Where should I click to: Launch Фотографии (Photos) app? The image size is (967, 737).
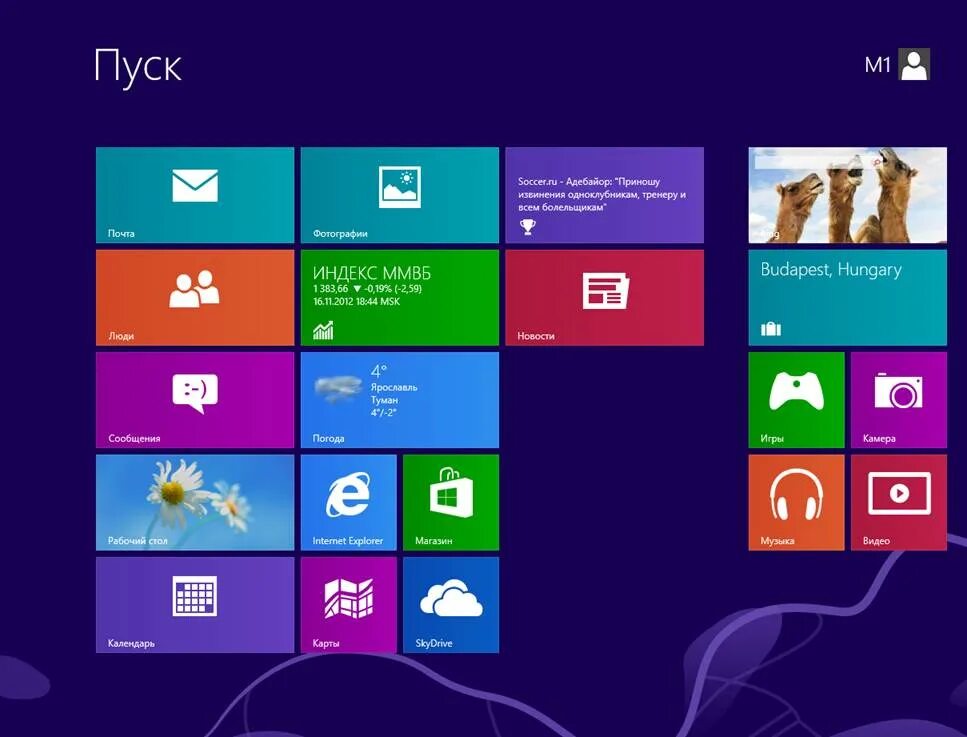399,195
